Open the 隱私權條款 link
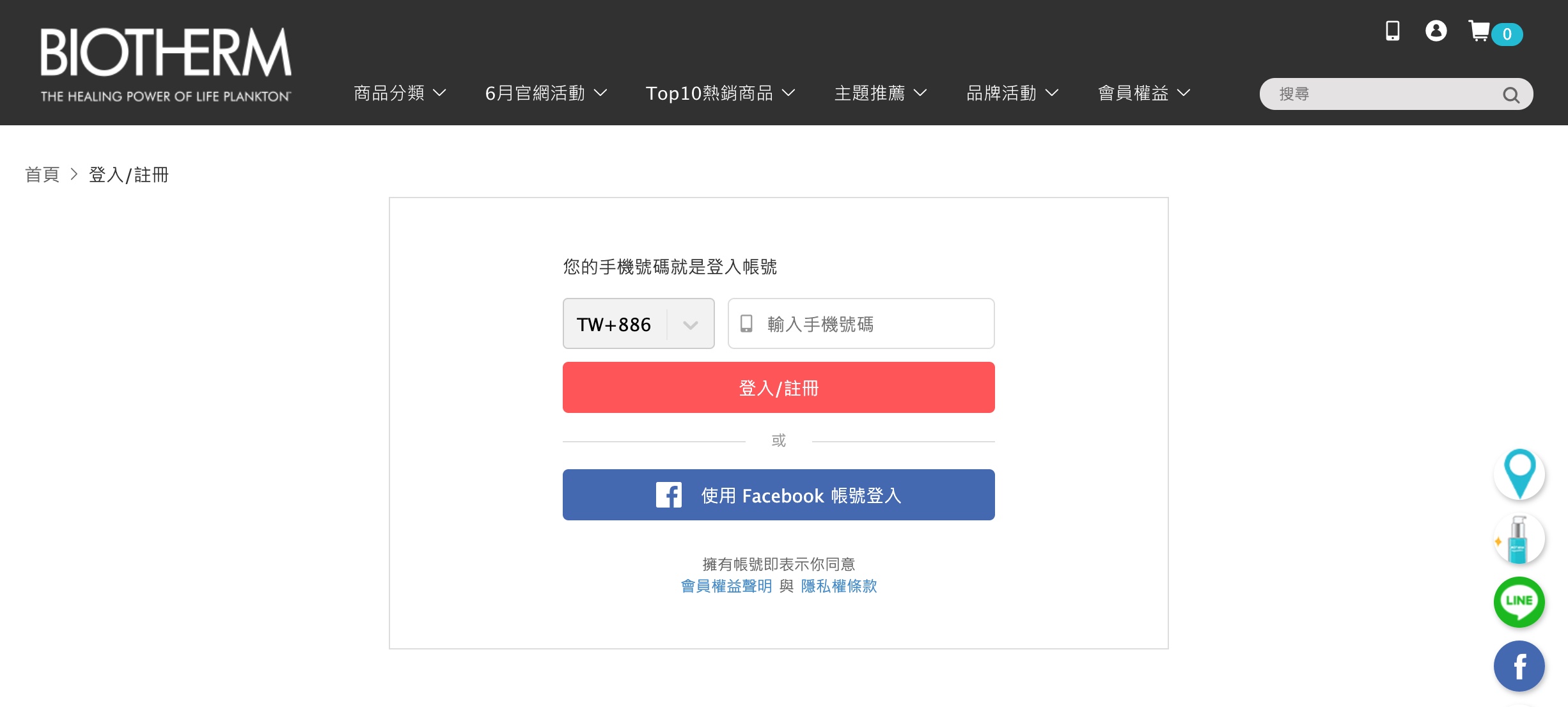The height and width of the screenshot is (707, 1568). 839,586
